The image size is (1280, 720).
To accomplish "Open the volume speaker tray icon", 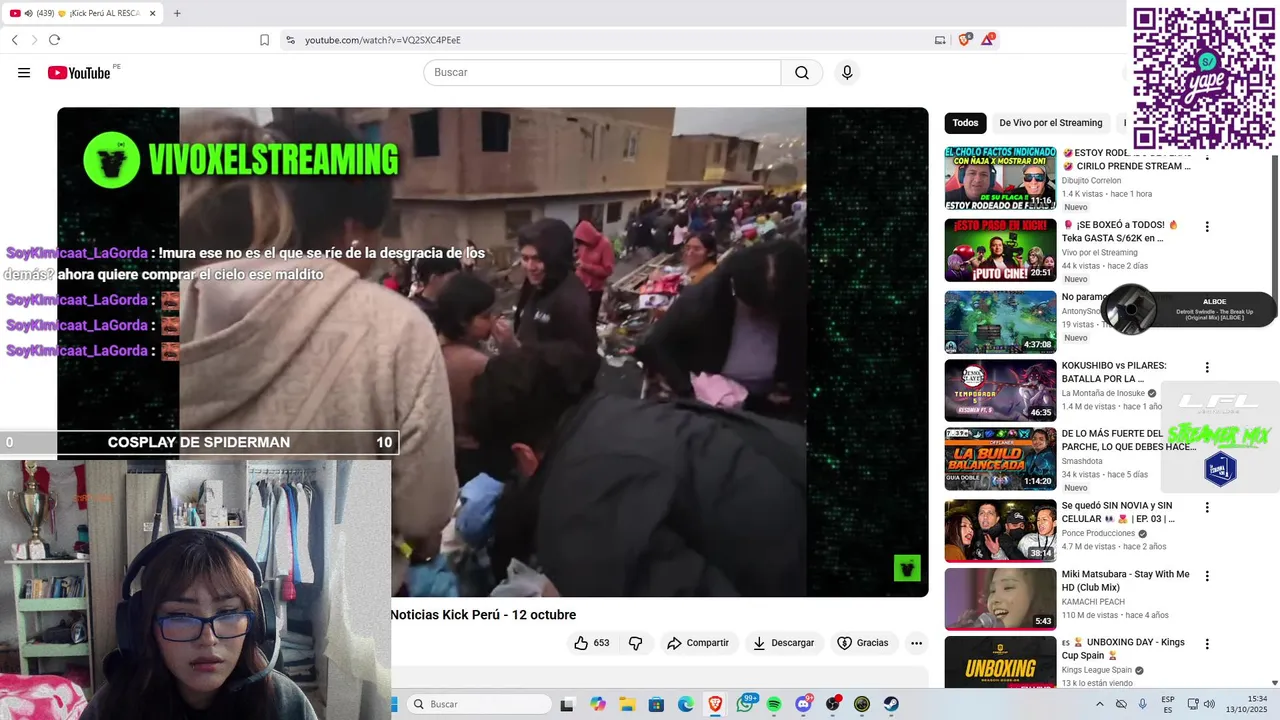I will (1209, 704).
